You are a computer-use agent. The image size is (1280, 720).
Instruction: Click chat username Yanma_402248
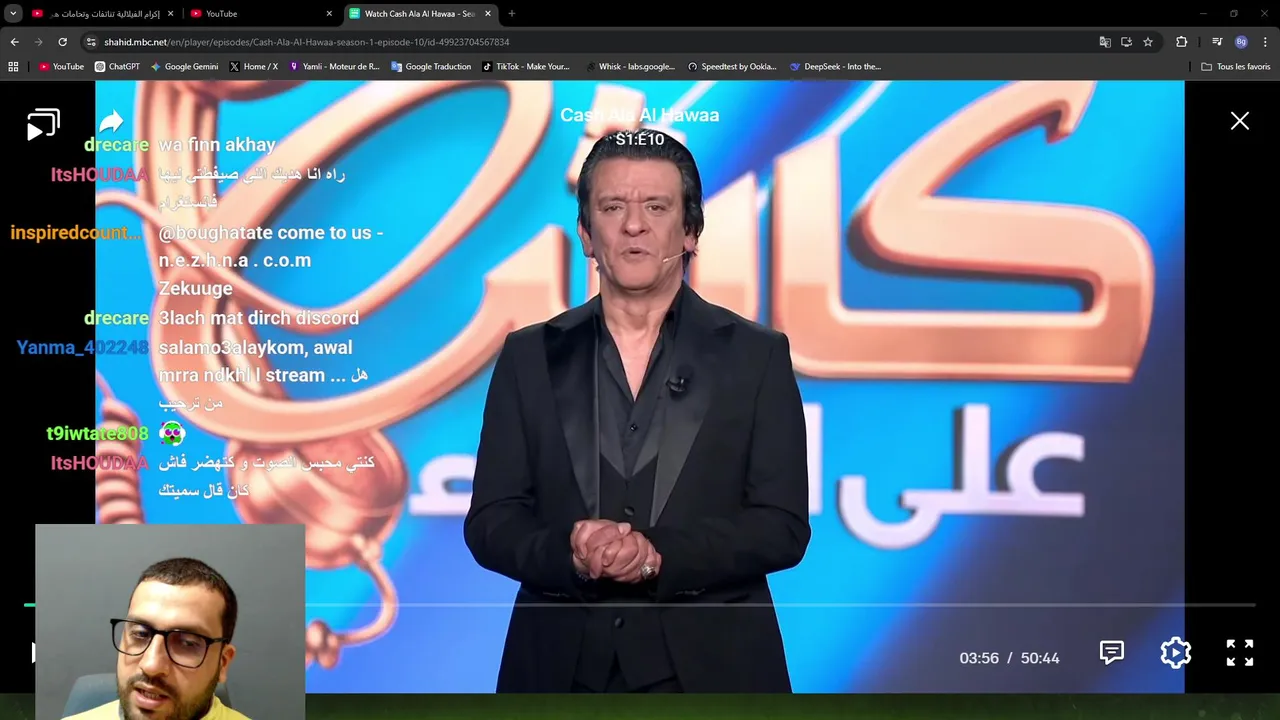coord(82,347)
